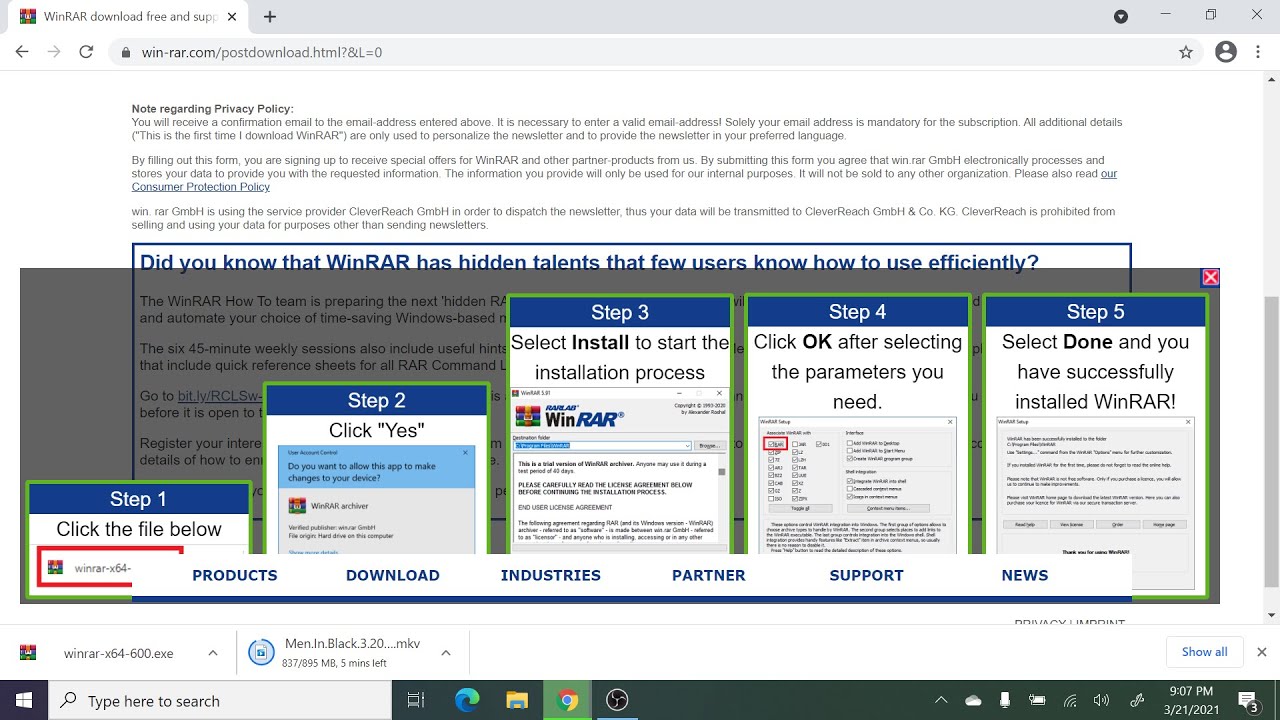Open the notification action center
1280x720 pixels.
pyautogui.click(x=1249, y=701)
